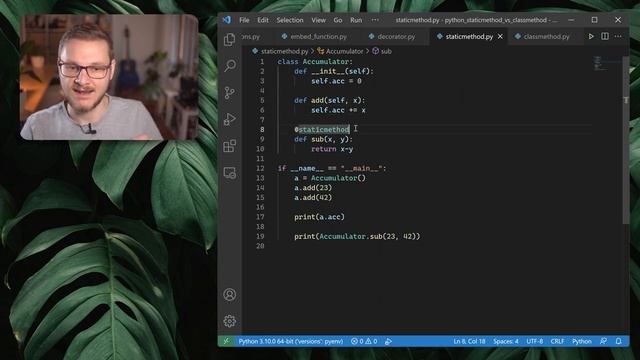Open the Search view icon
640x360 pixels.
point(230,66)
